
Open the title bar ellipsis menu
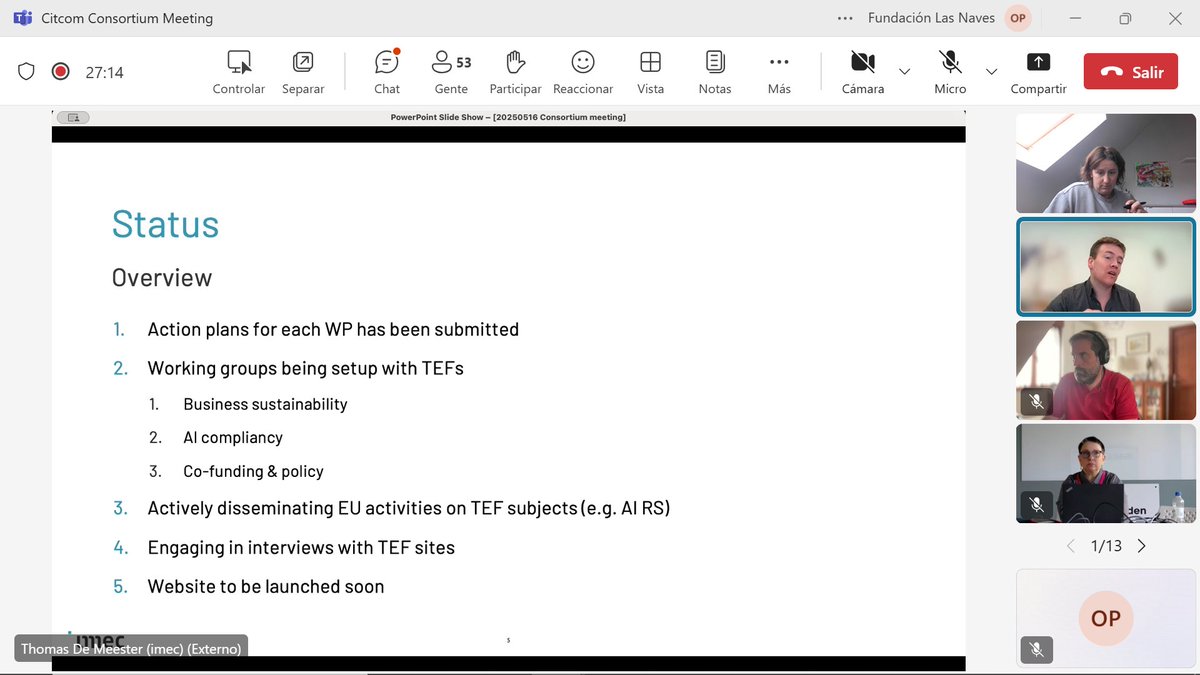pos(845,18)
